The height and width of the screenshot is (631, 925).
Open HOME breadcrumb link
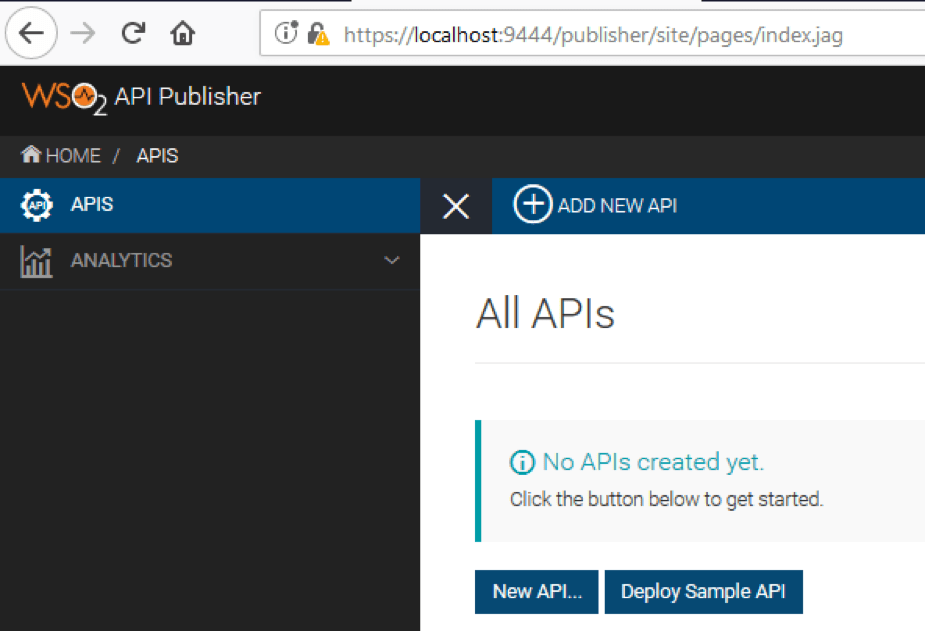click(73, 156)
